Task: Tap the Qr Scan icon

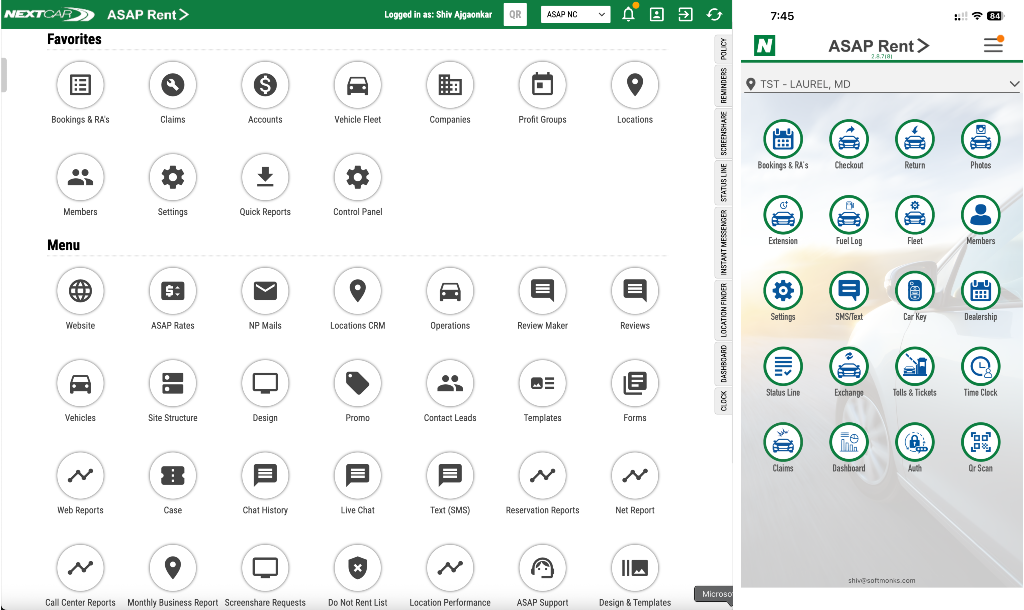Action: point(980,443)
